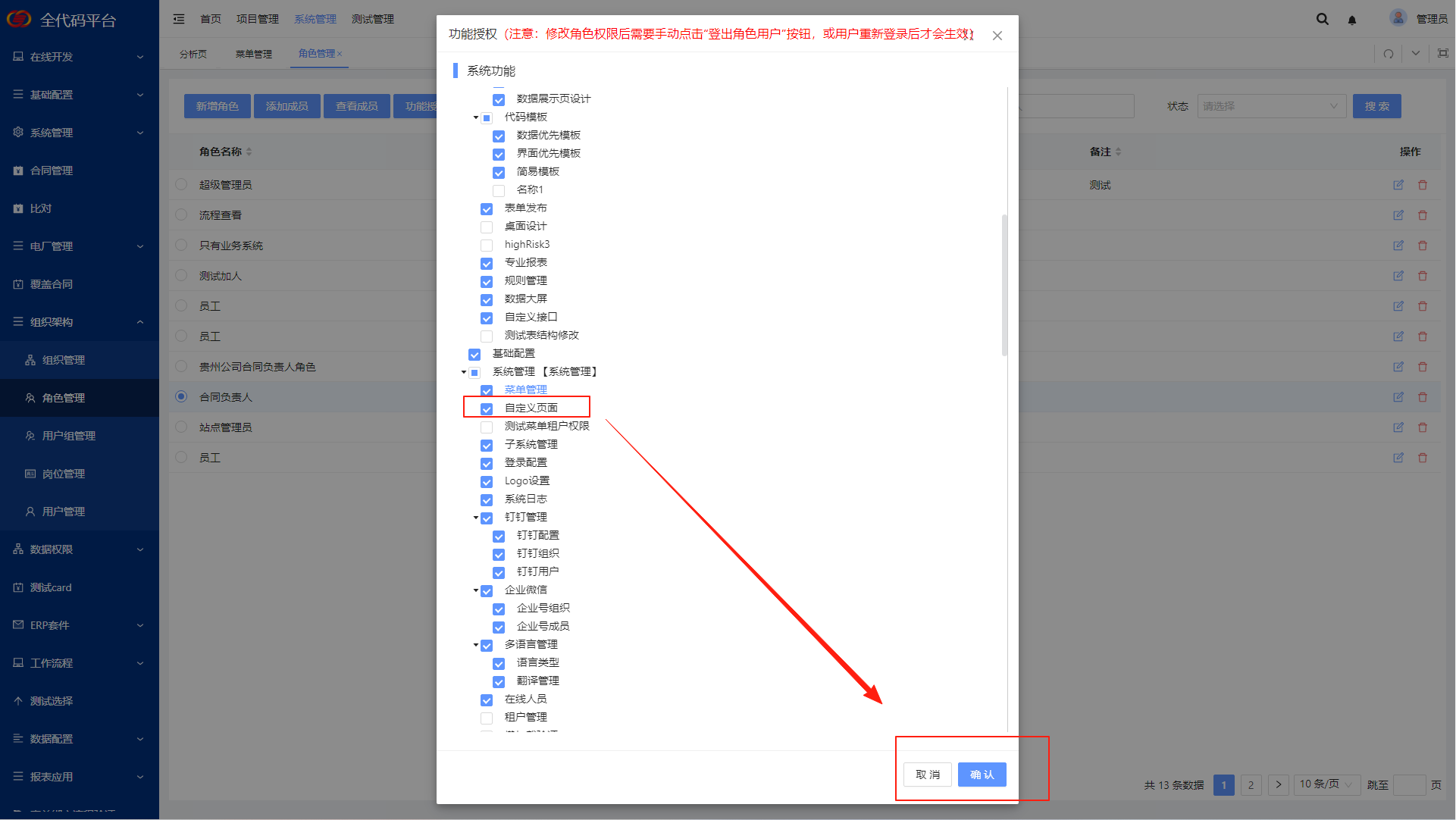Enable the 租户管理 checkbox
This screenshot has width=1456, height=820.
[x=487, y=718]
